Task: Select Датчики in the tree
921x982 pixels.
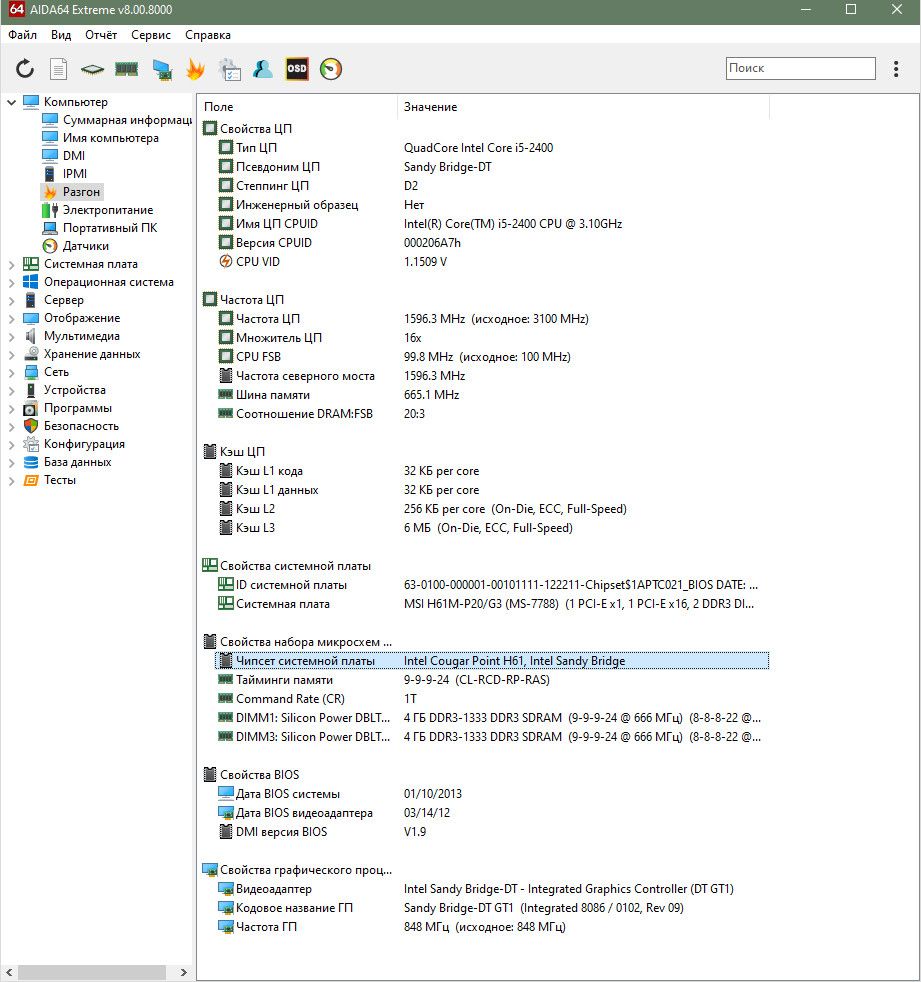Action: (75, 246)
